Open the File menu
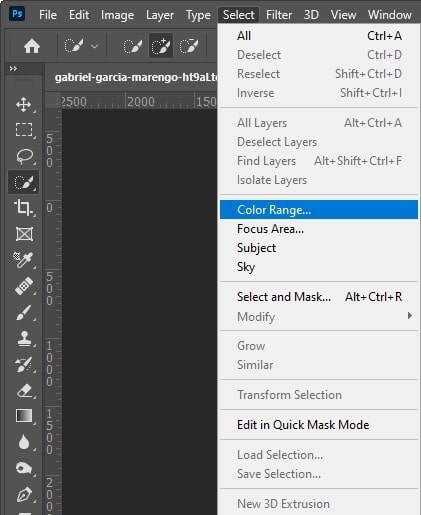The height and width of the screenshot is (515, 421). pyautogui.click(x=48, y=15)
